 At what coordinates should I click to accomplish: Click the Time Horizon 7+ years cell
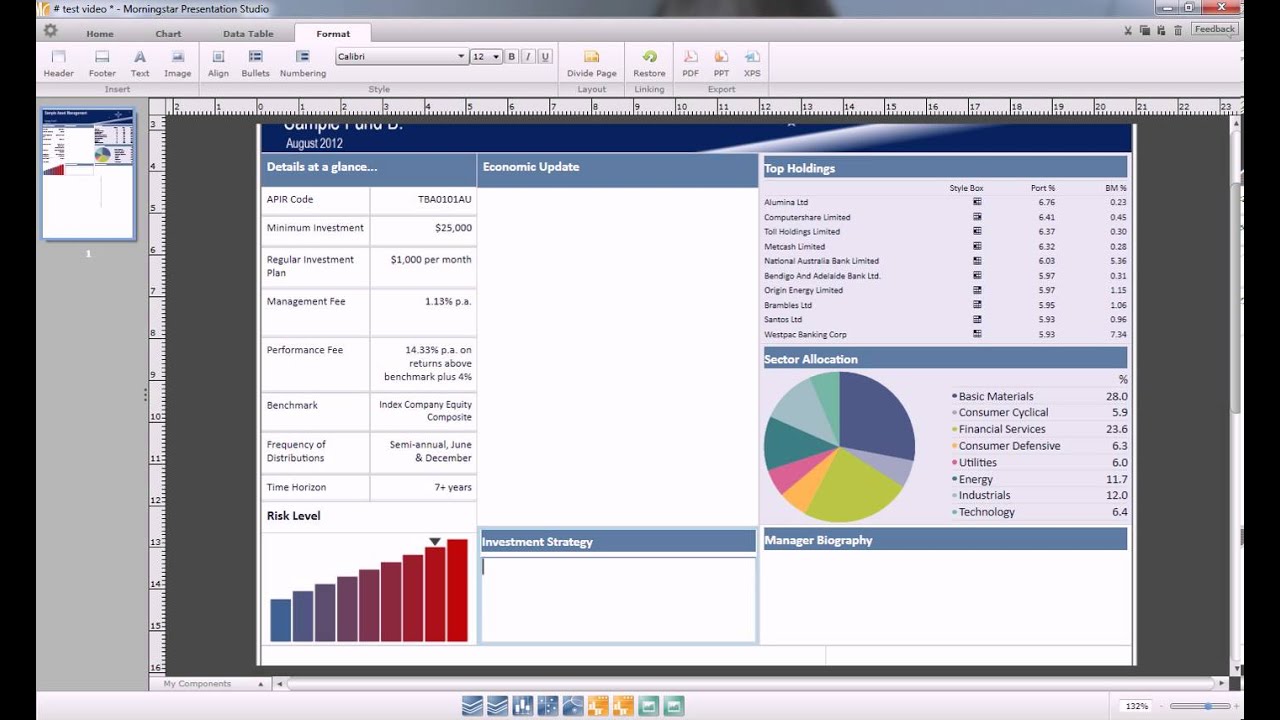click(x=423, y=488)
